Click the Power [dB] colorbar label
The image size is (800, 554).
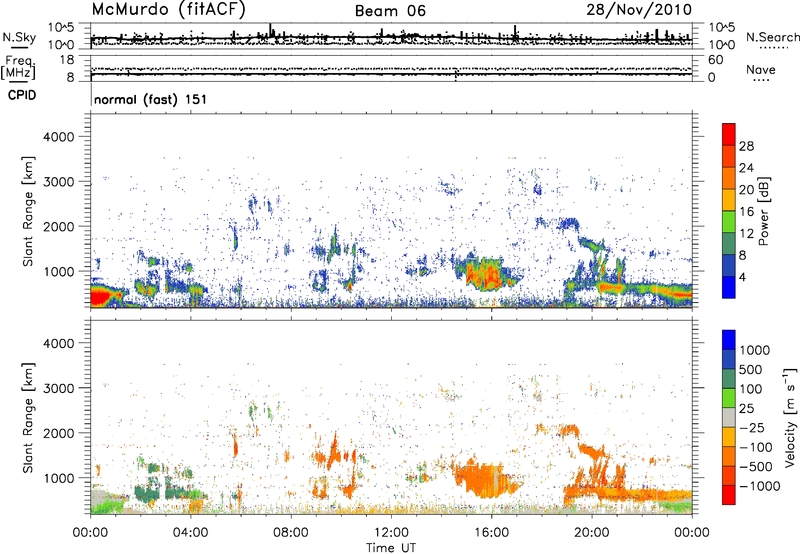point(764,212)
